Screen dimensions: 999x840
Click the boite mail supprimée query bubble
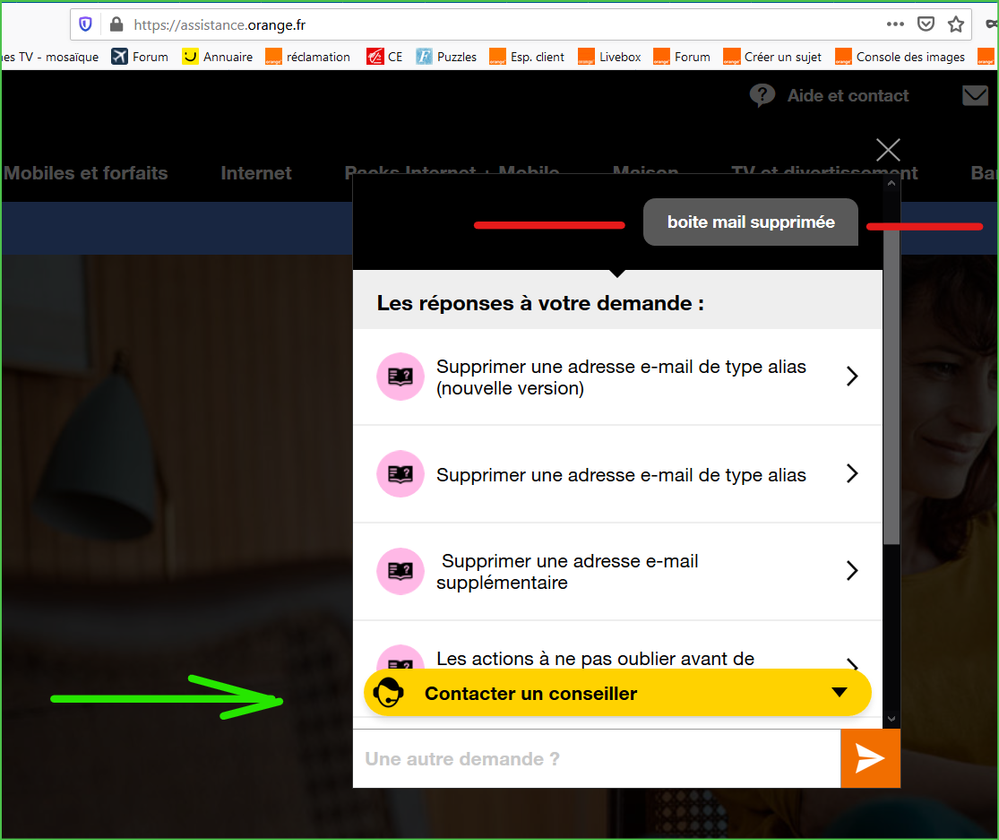pos(751,222)
